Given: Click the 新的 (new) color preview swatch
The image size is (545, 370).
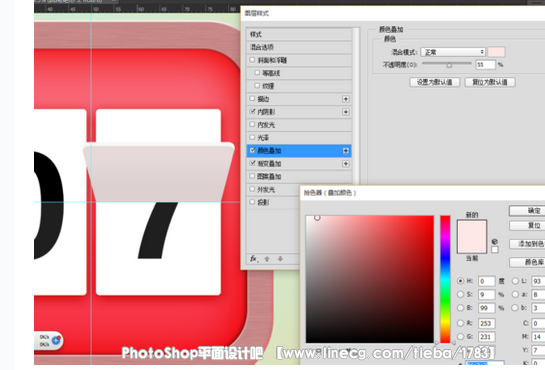Looking at the screenshot, I should click(x=472, y=228).
